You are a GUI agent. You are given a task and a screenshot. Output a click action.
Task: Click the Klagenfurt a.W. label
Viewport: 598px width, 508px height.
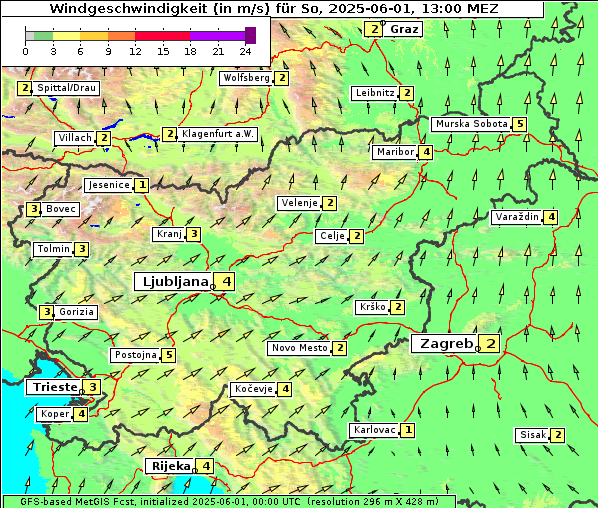tap(217, 134)
